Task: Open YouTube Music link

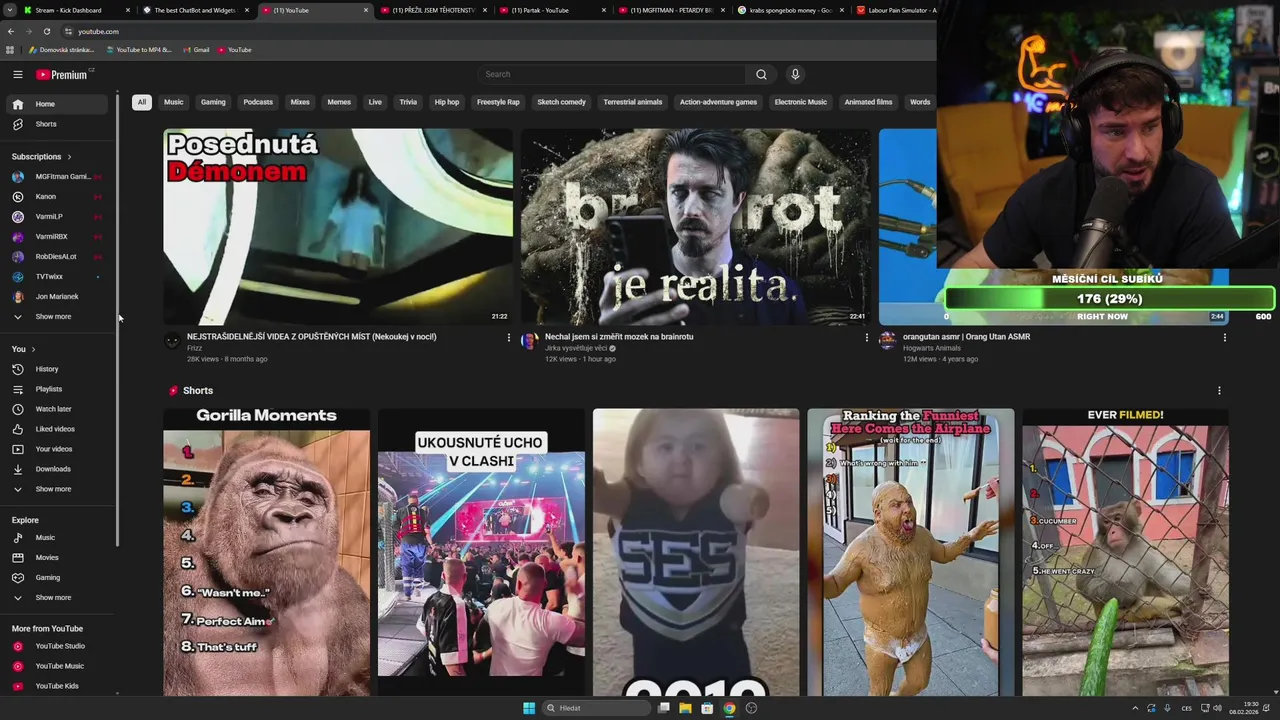Action: tap(56, 666)
